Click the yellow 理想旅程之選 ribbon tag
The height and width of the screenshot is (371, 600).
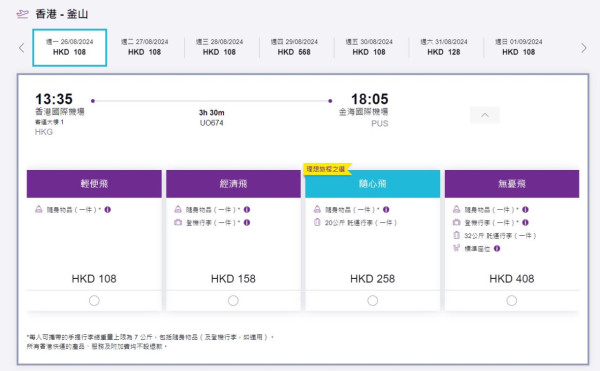coord(327,169)
